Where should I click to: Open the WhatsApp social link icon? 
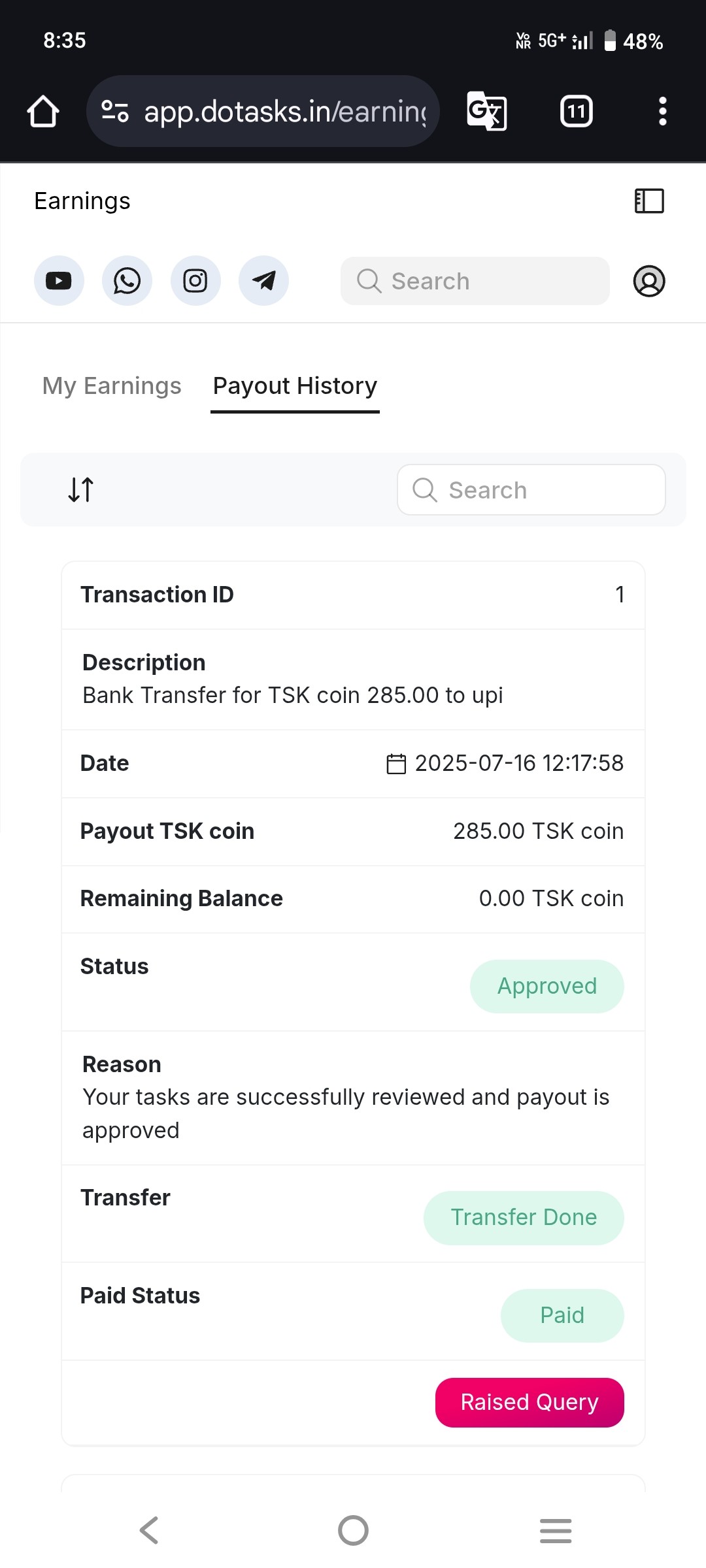127,281
